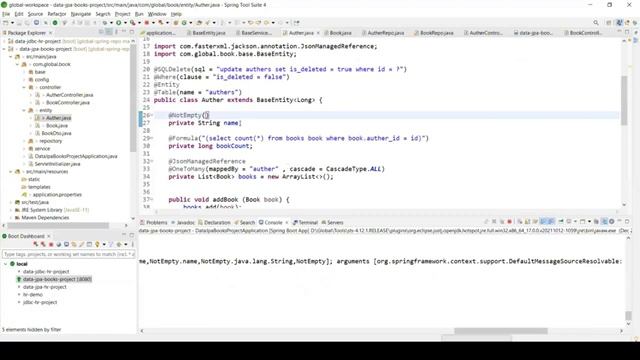
Task: Expand the Maven Dependencies node
Action: (x=11, y=218)
